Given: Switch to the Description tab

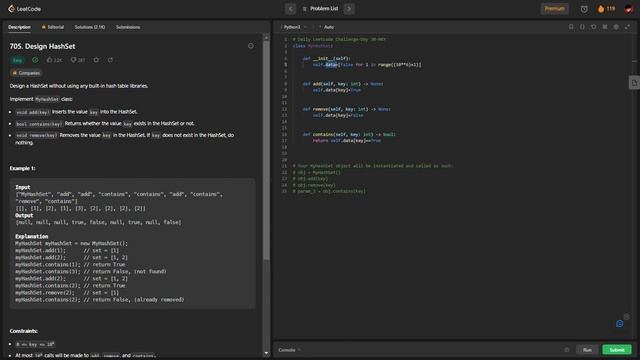Looking at the screenshot, I should (19, 27).
